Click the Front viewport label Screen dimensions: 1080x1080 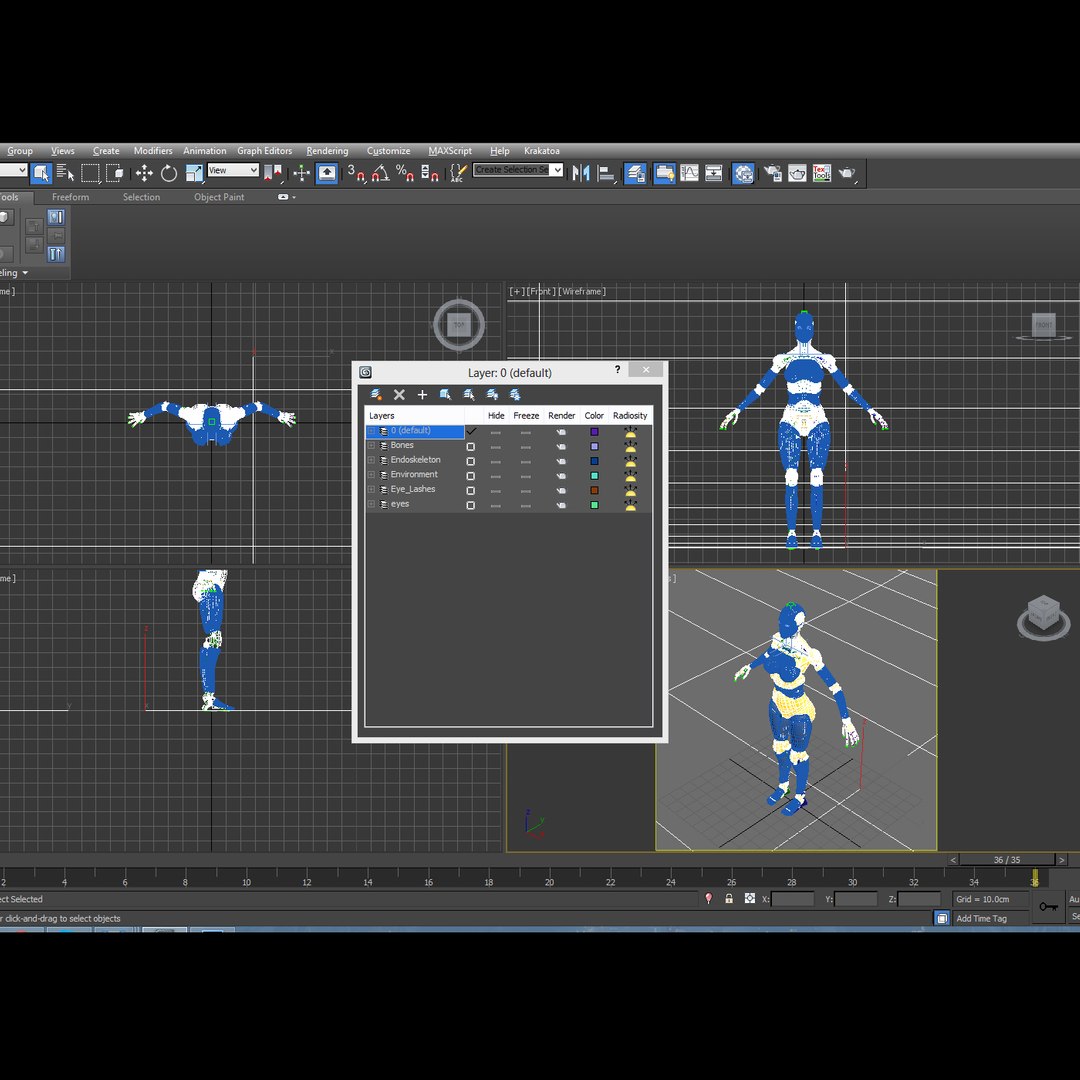(542, 291)
